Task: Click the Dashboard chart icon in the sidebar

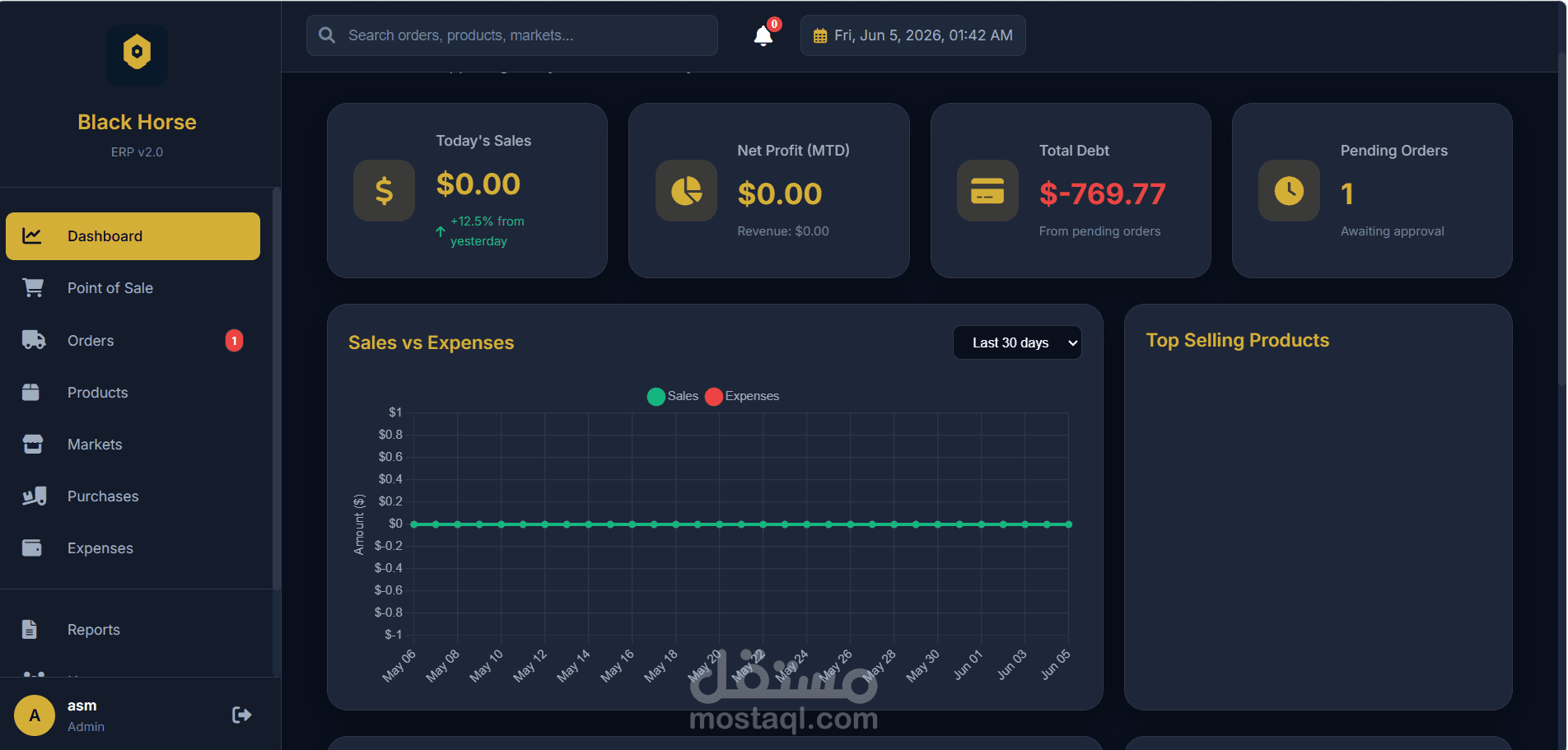Action: [x=32, y=236]
